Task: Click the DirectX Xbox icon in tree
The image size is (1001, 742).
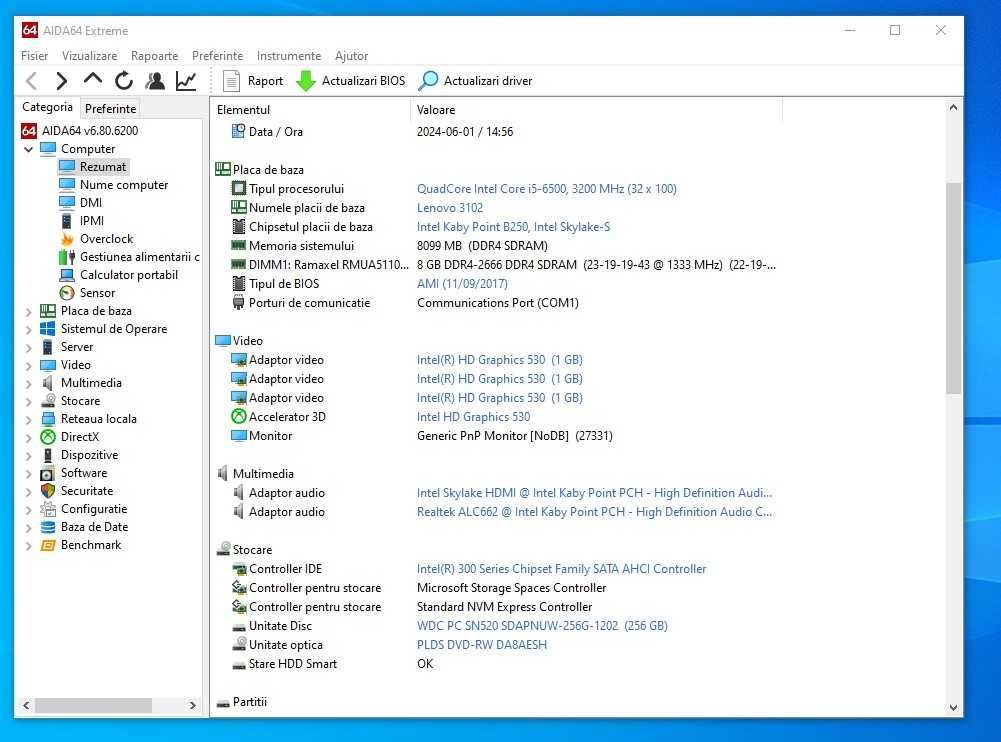Action: (48, 437)
